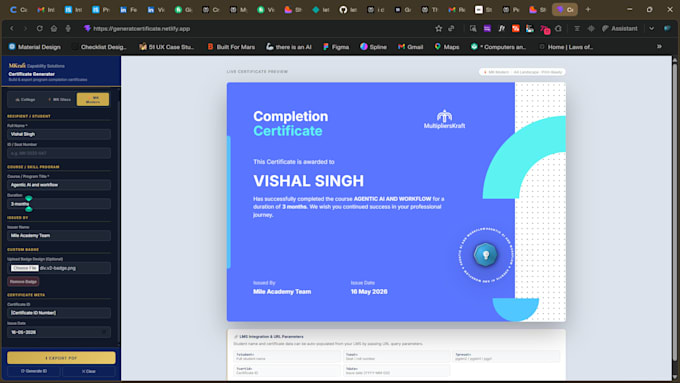The image size is (680, 383).
Task: Switch to the GitHub browser tab
Action: 348,10
